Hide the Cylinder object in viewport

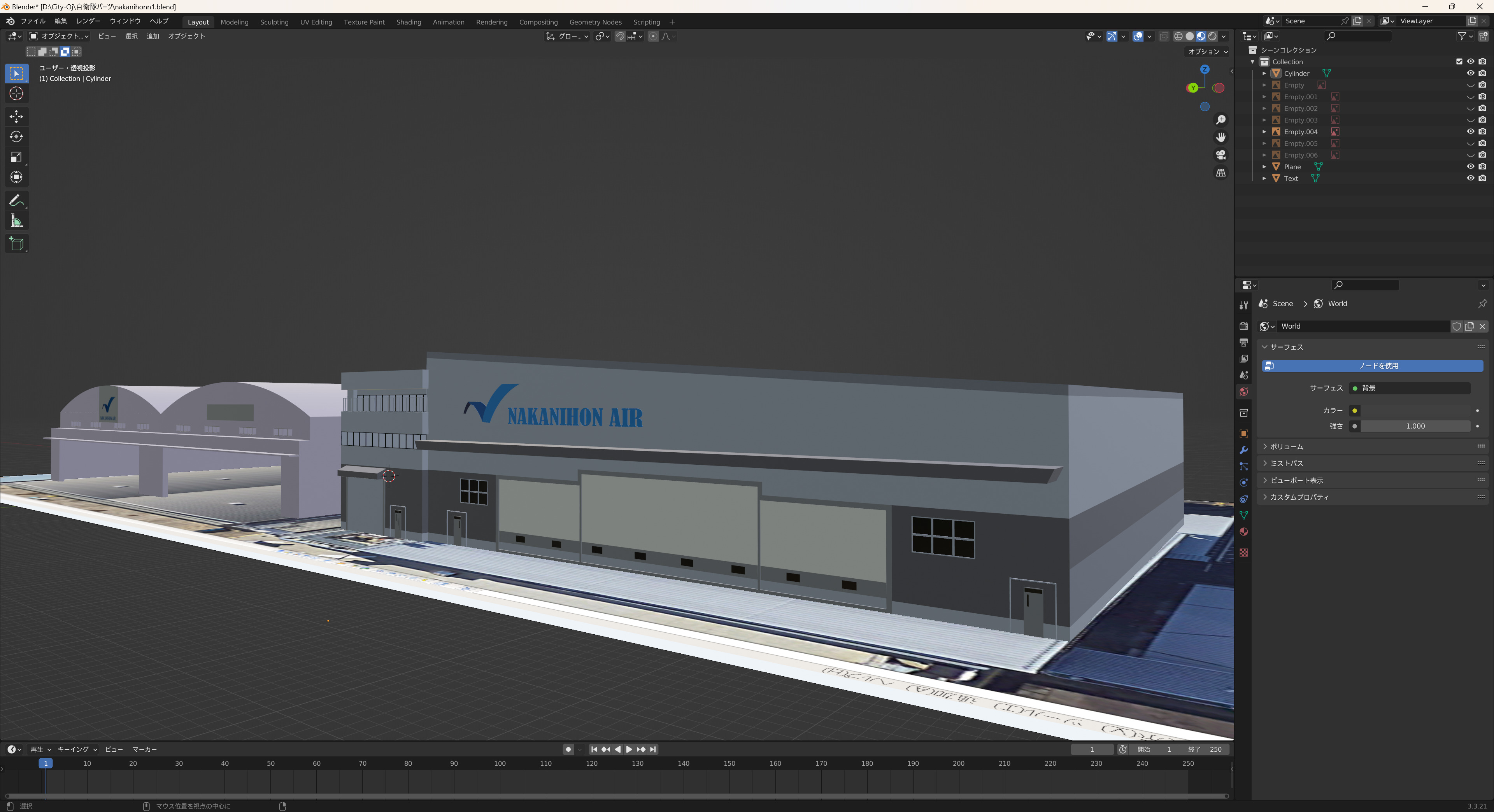pyautogui.click(x=1470, y=73)
